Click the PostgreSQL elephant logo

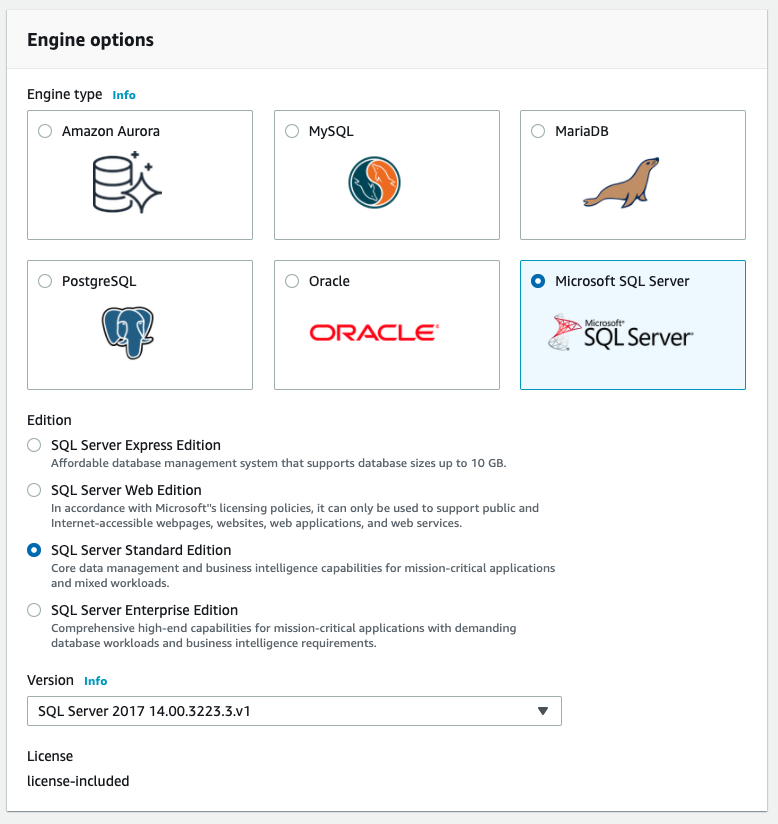[x=127, y=333]
